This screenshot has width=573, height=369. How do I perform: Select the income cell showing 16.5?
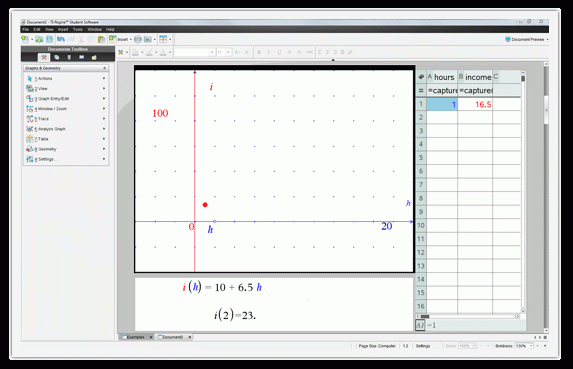(x=475, y=104)
